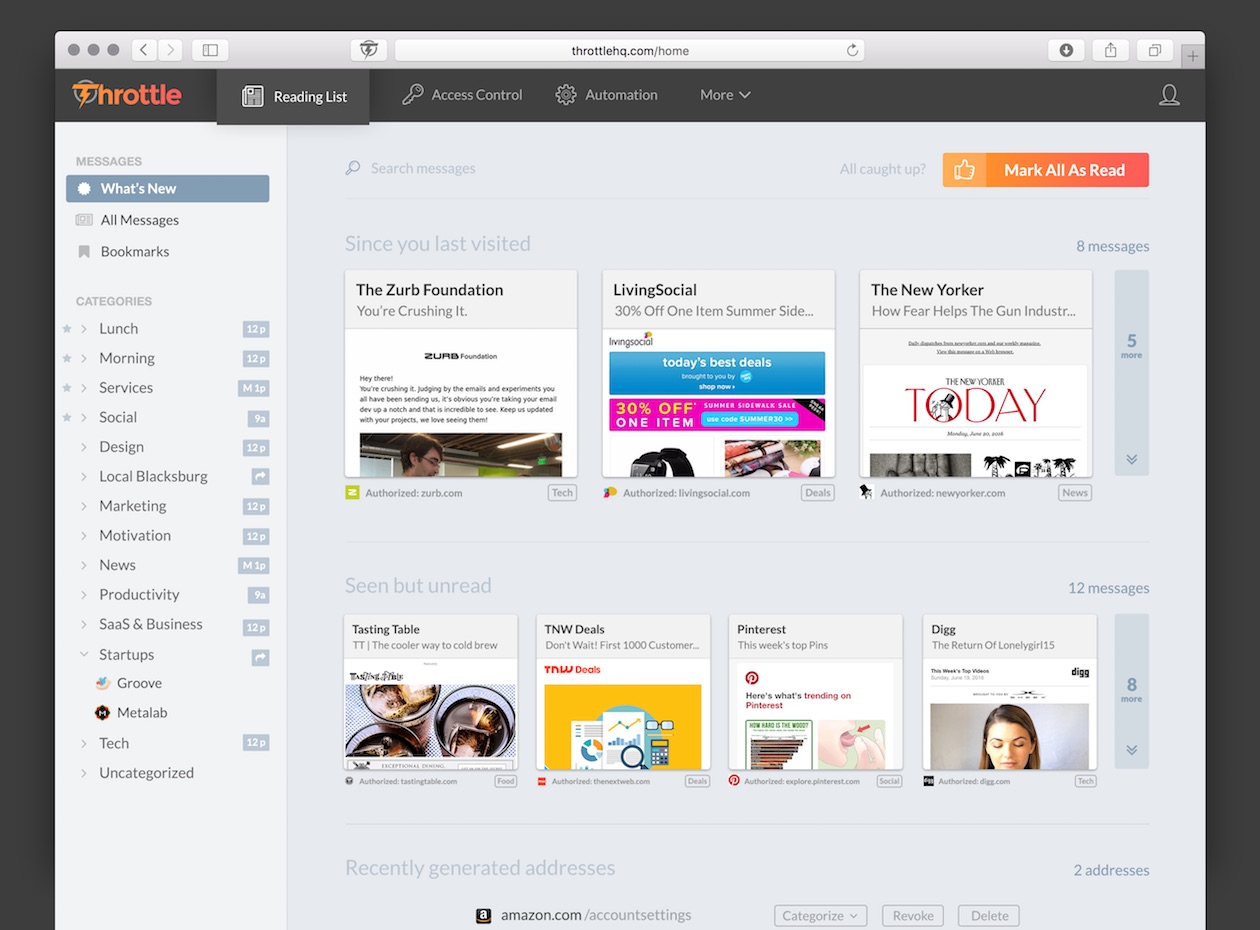Toggle the star next to Social category
The width and height of the screenshot is (1260, 930).
67,417
